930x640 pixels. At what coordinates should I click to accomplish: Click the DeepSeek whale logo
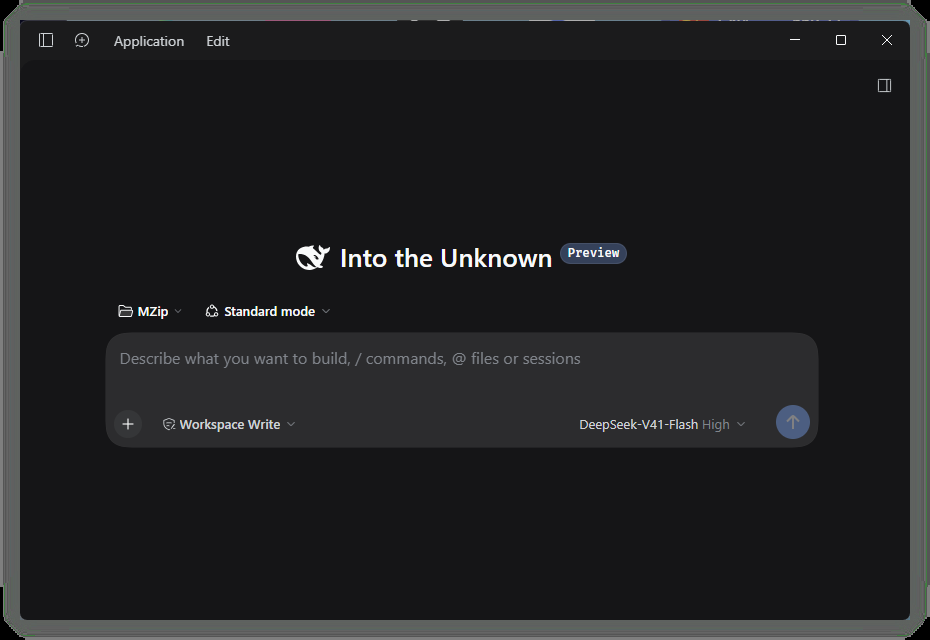[313, 257]
